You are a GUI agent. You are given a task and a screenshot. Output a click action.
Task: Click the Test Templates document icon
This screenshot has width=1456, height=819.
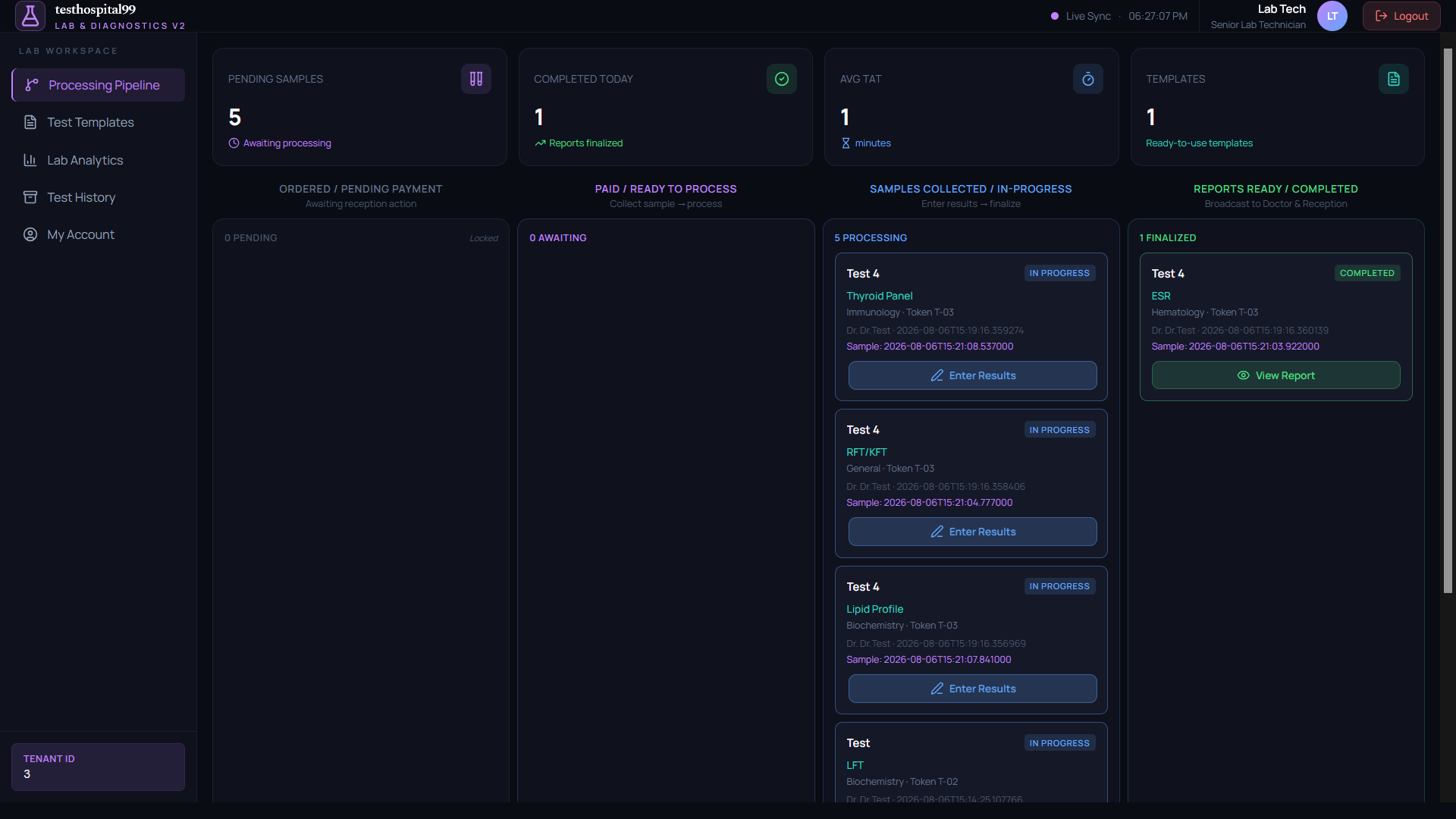point(30,122)
